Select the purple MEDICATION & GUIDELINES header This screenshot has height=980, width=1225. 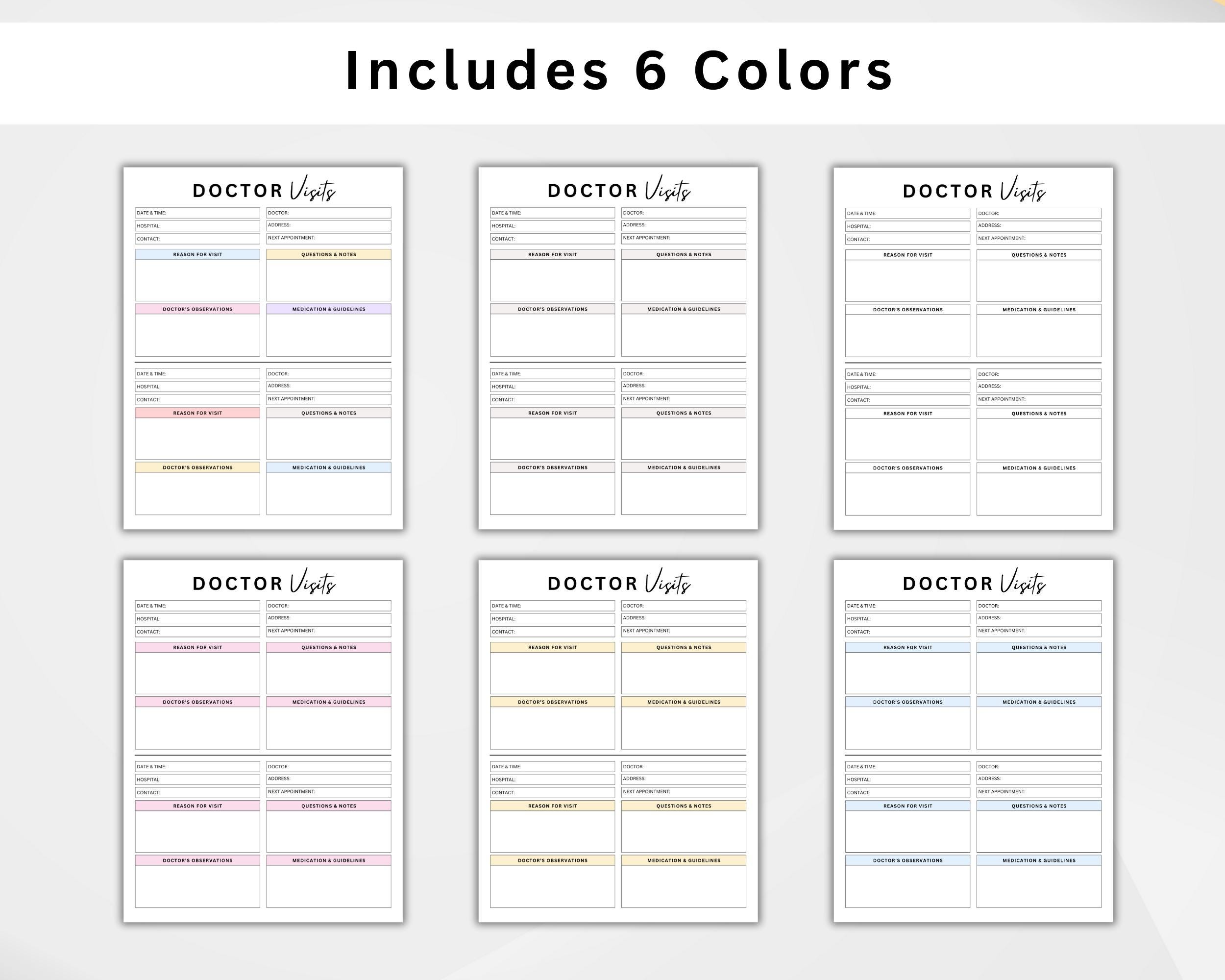(x=328, y=309)
